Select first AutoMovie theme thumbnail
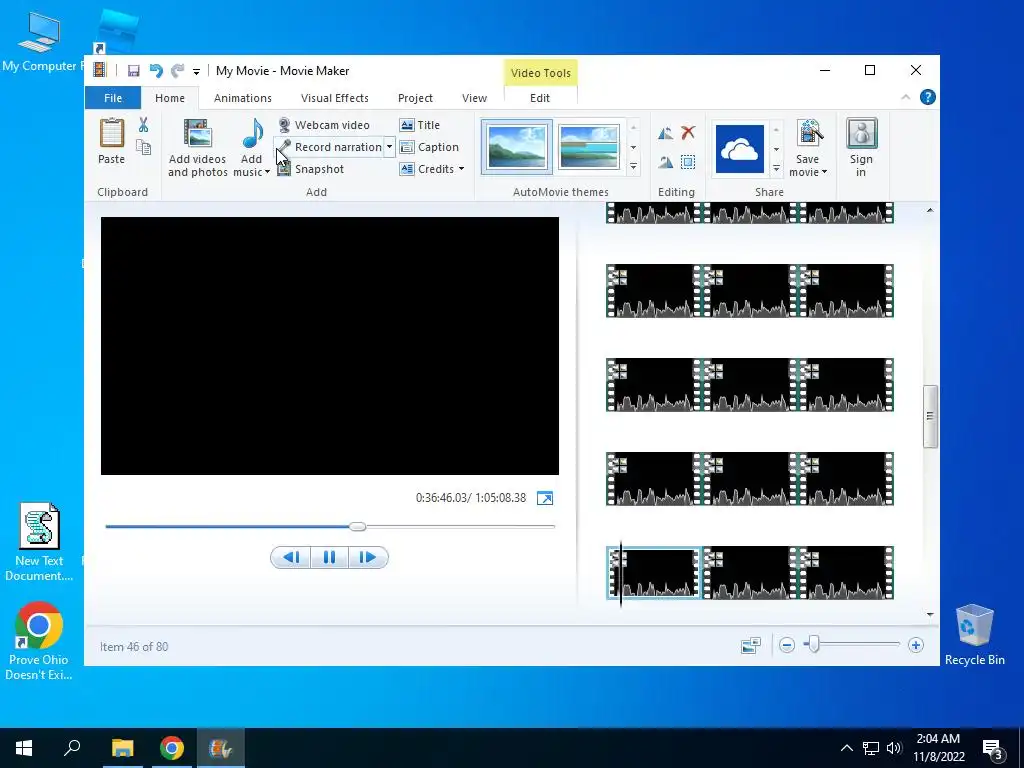 [x=517, y=148]
